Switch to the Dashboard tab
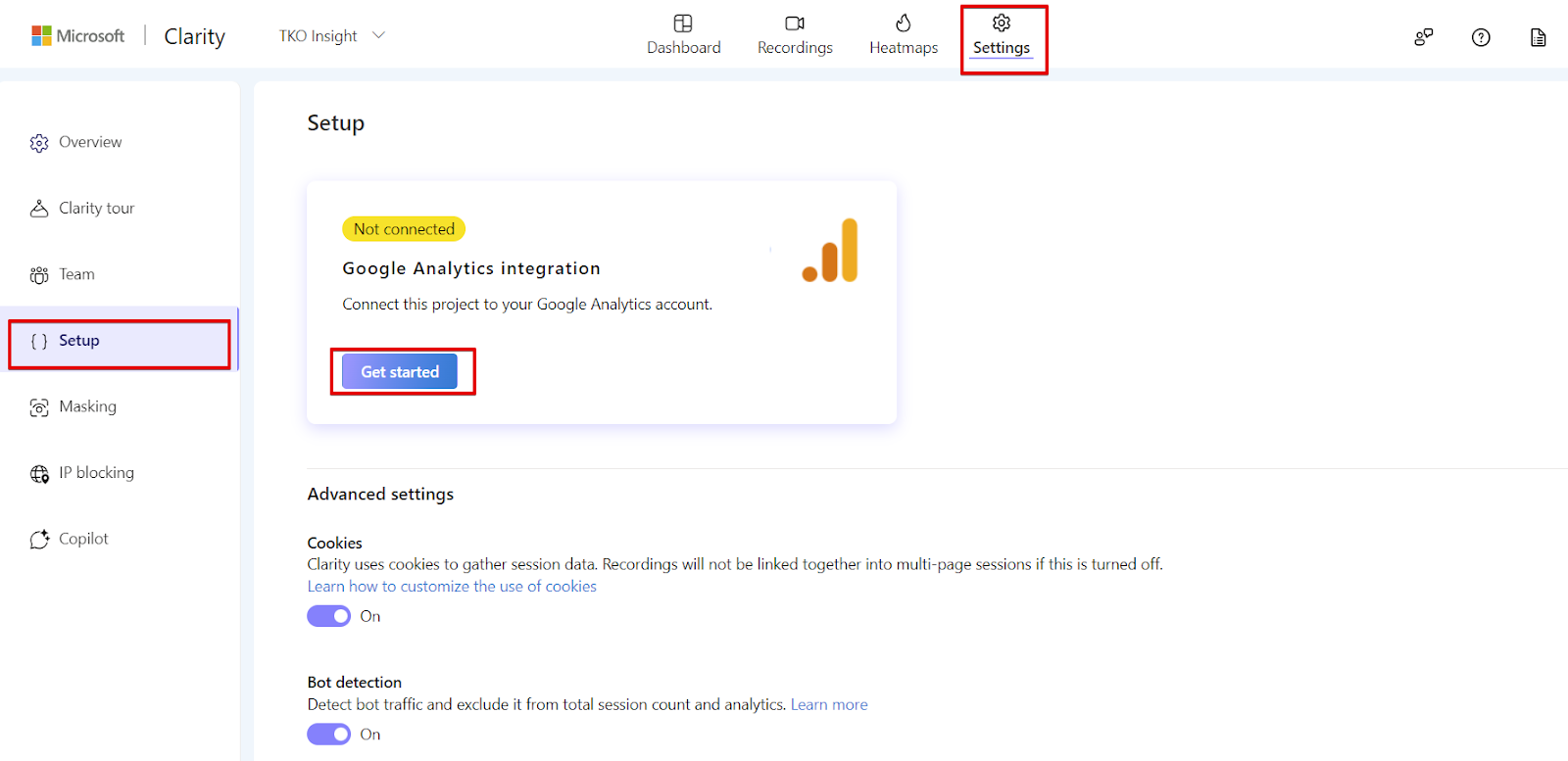Image resolution: width=1568 pixels, height=761 pixels. 684,36
